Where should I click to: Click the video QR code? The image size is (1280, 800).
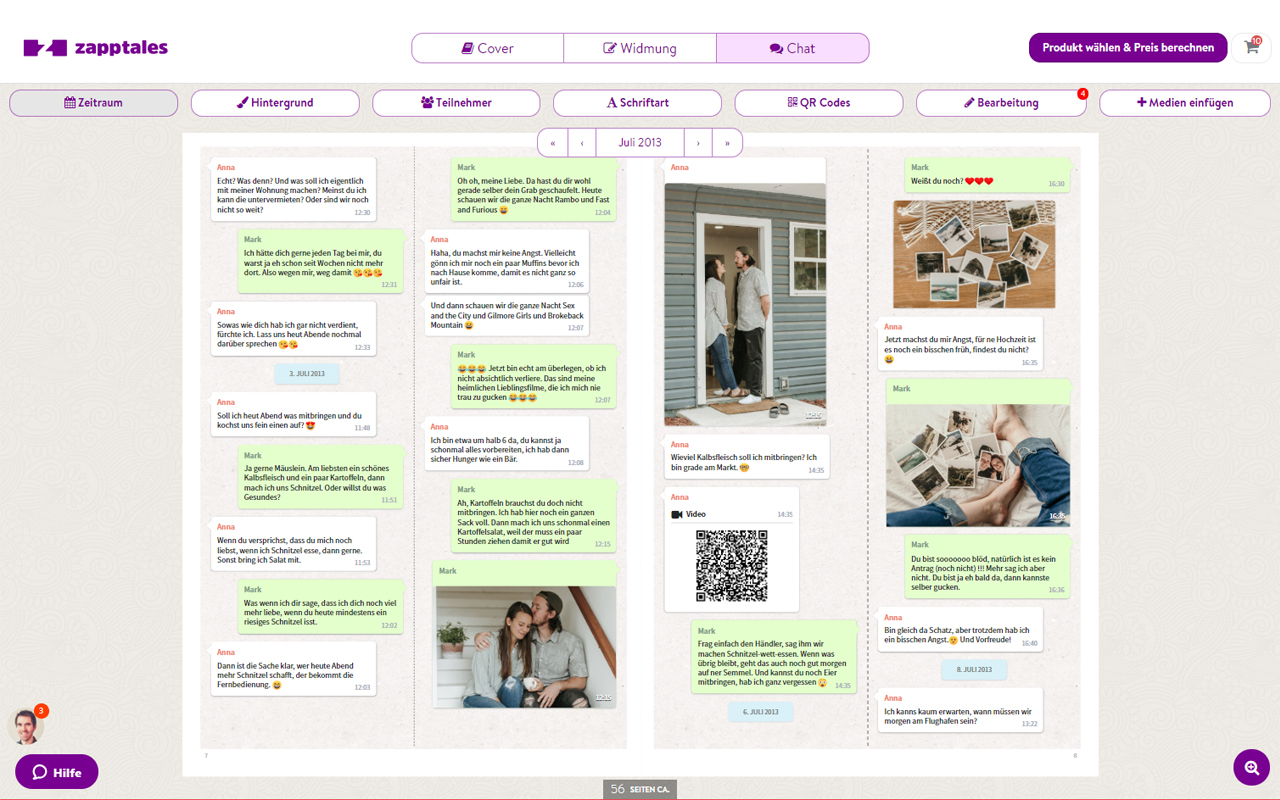click(x=731, y=566)
